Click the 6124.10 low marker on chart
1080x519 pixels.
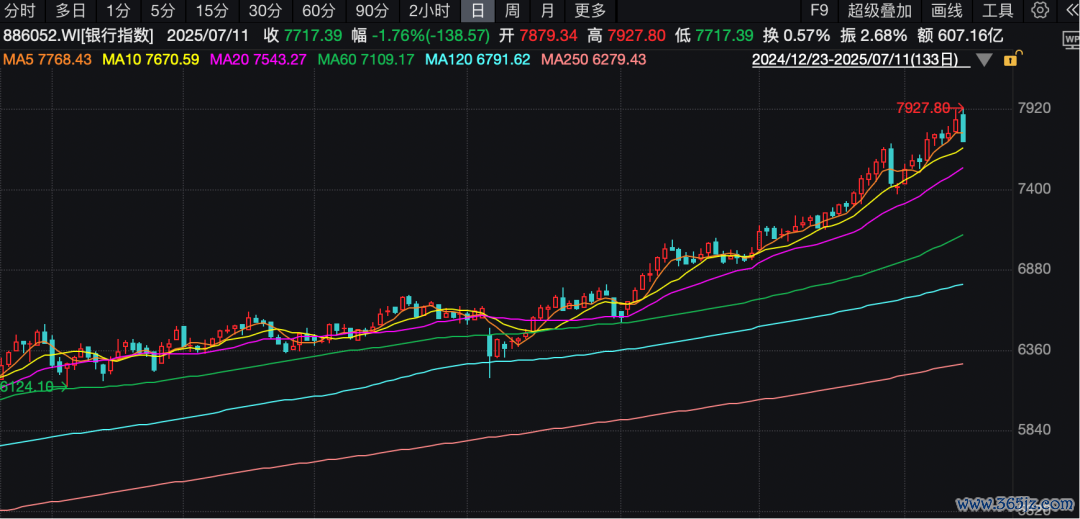coord(27,387)
